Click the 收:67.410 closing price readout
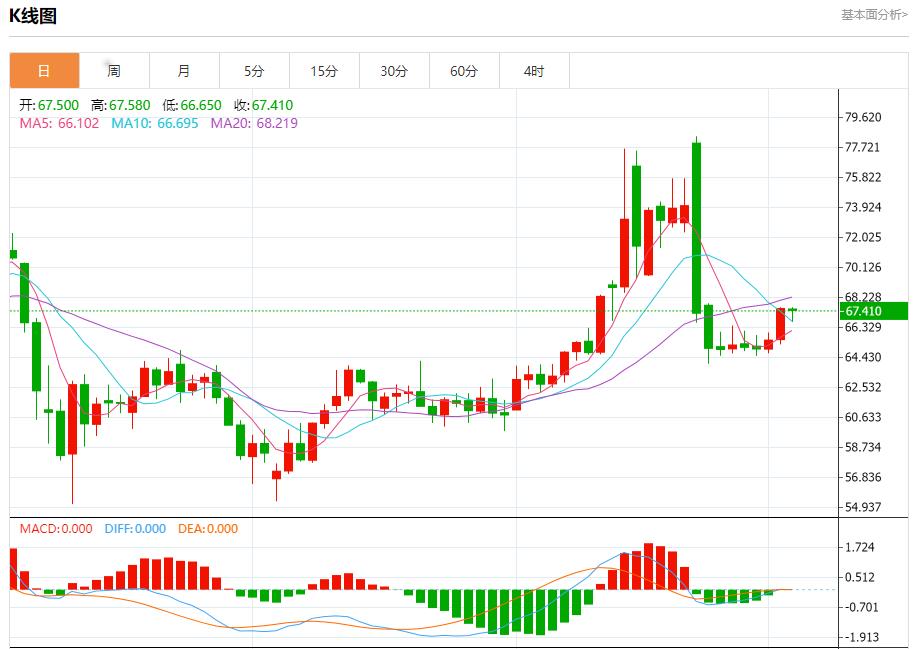Viewport: 916px width, 649px height. 263,105
